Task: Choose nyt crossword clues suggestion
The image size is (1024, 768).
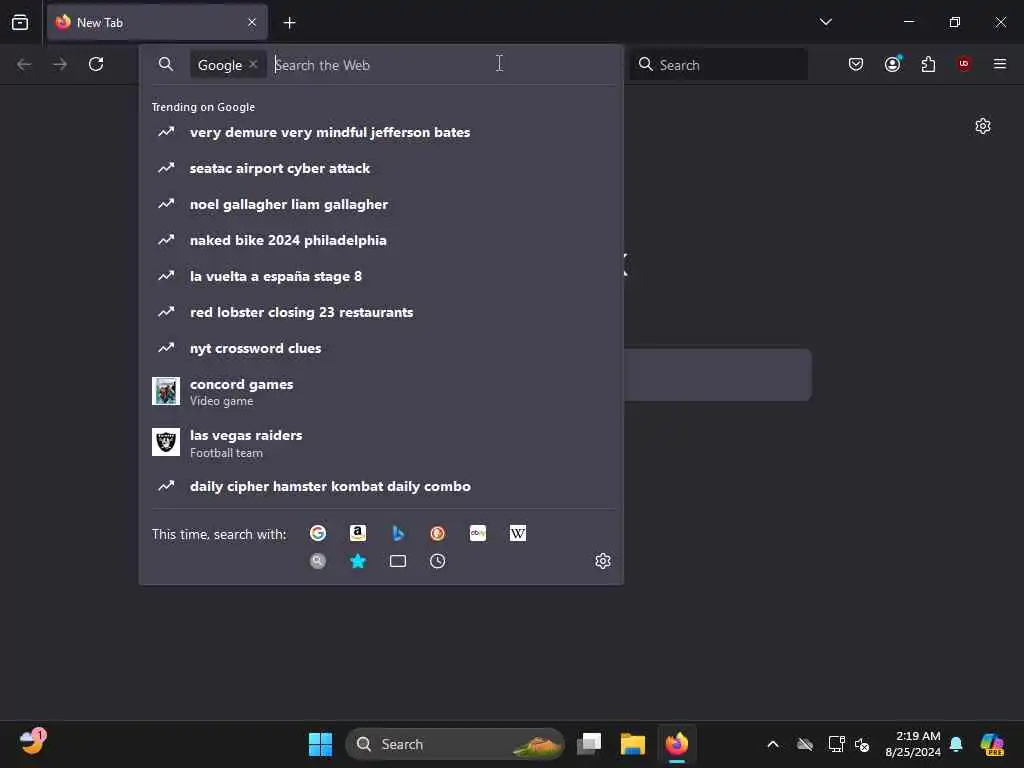Action: tap(381, 347)
